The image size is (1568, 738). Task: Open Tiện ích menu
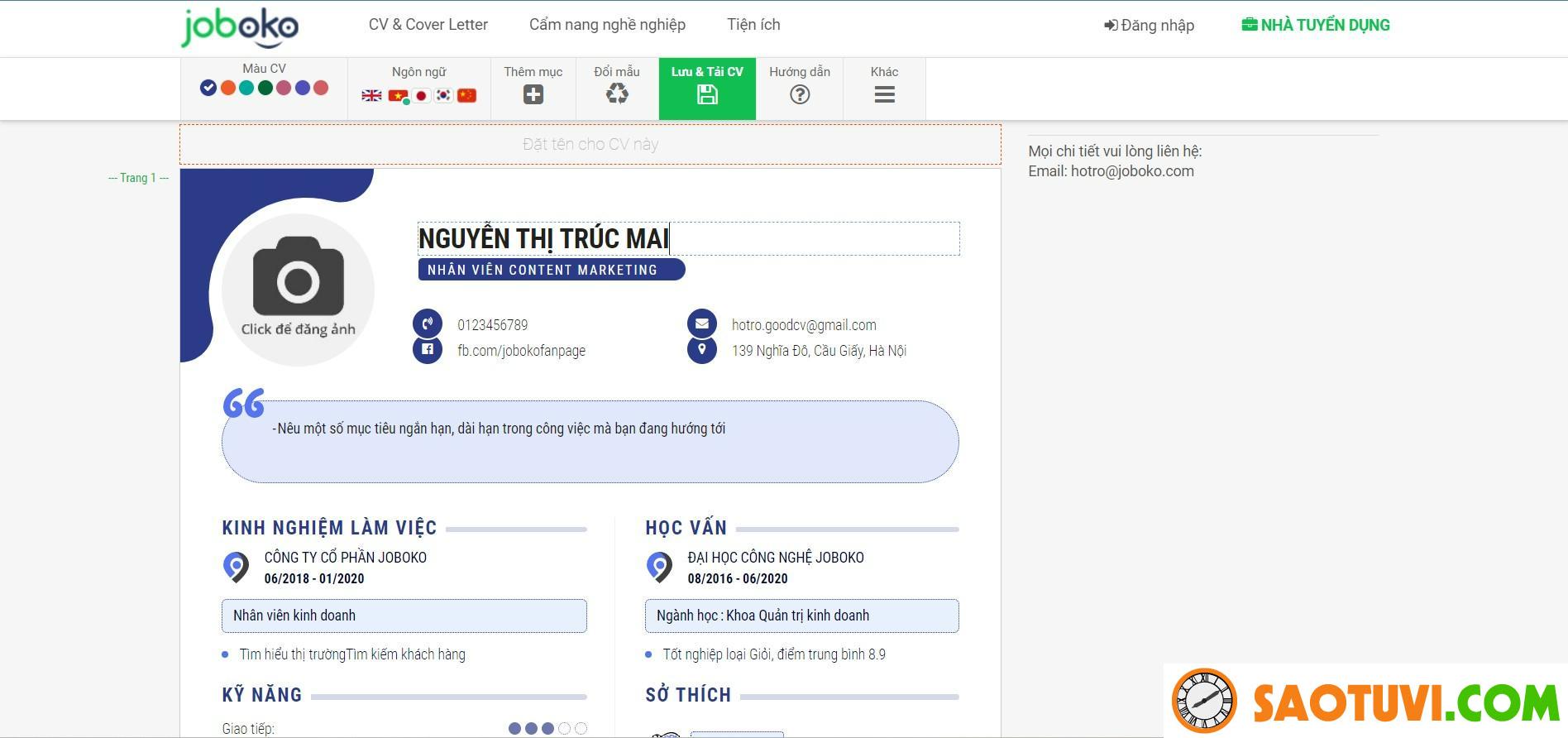point(753,25)
